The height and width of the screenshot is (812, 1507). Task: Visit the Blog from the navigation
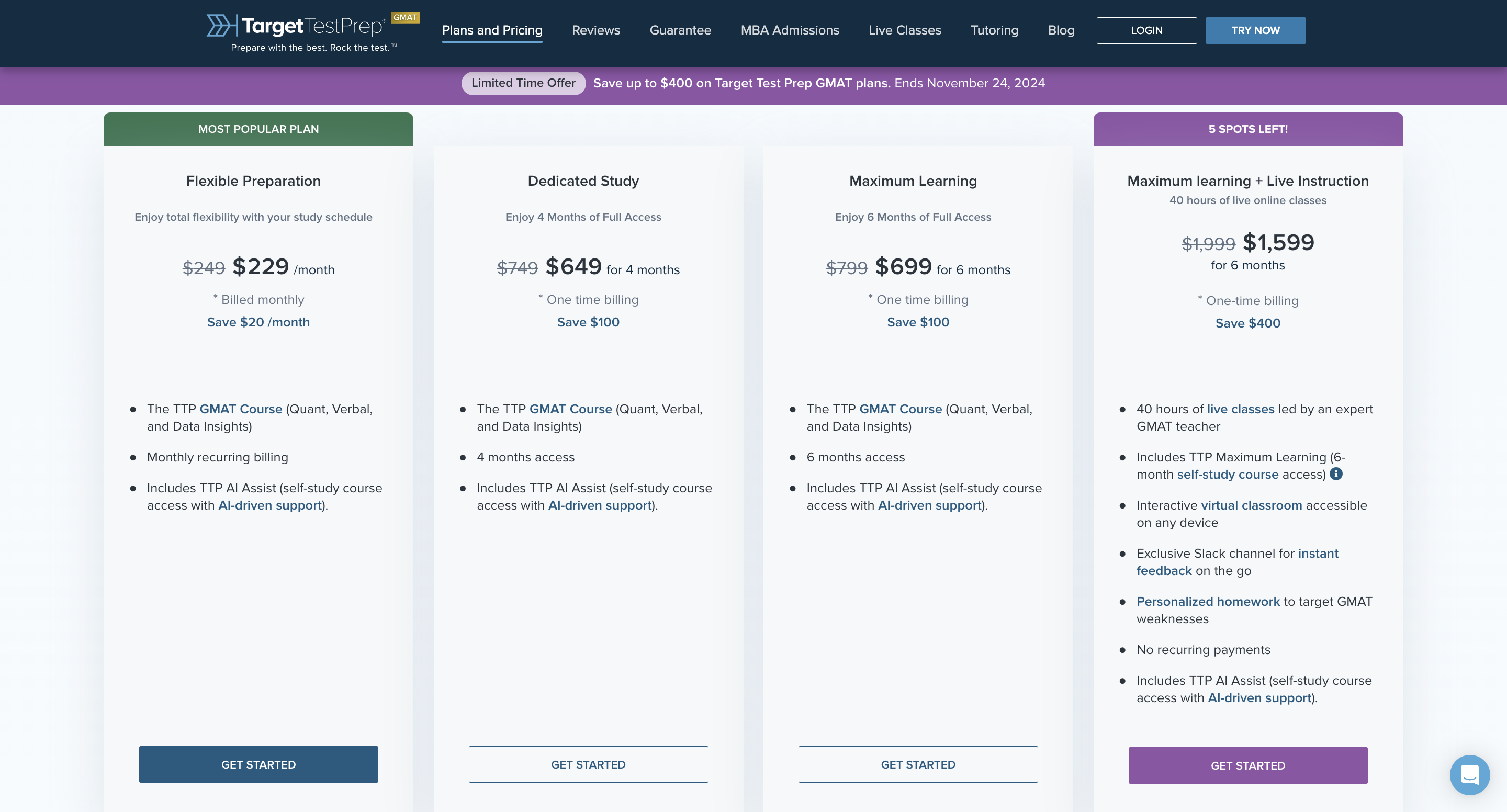(x=1061, y=30)
